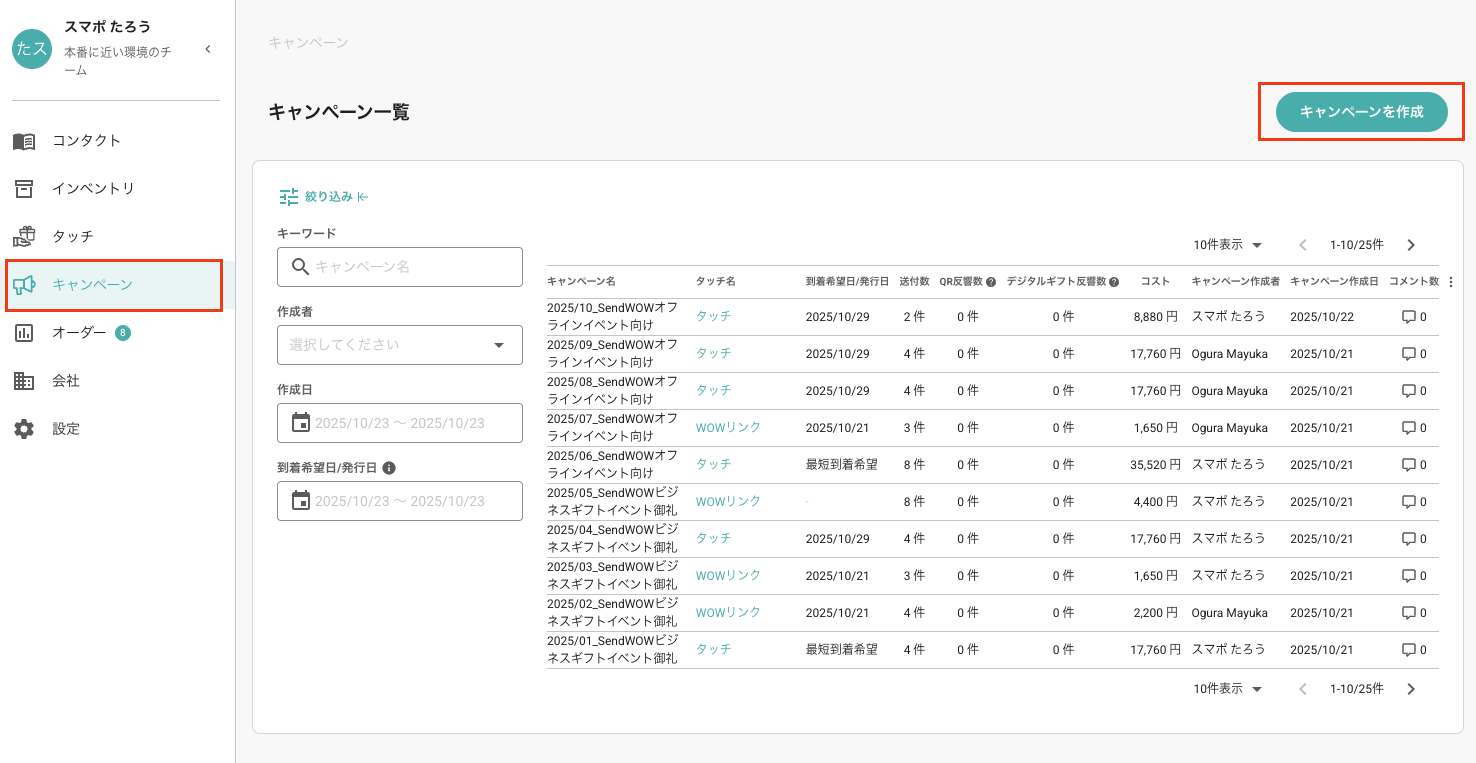Click the キャンペーン megaphone icon
Viewport: 1476px width, 763px height.
(24, 285)
